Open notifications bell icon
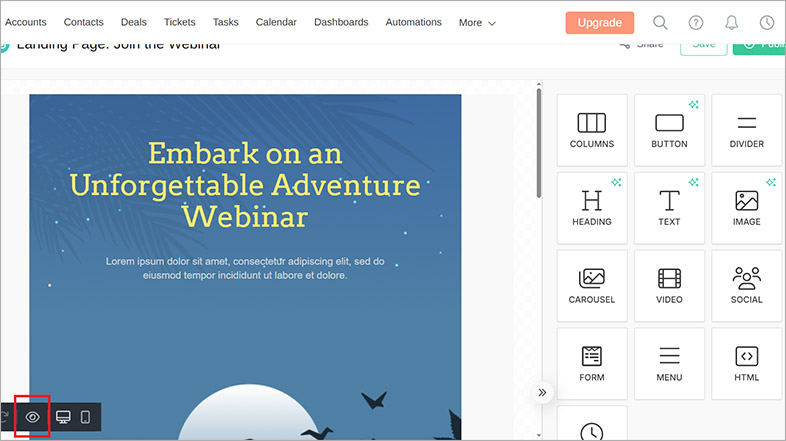786x441 pixels. click(x=731, y=23)
